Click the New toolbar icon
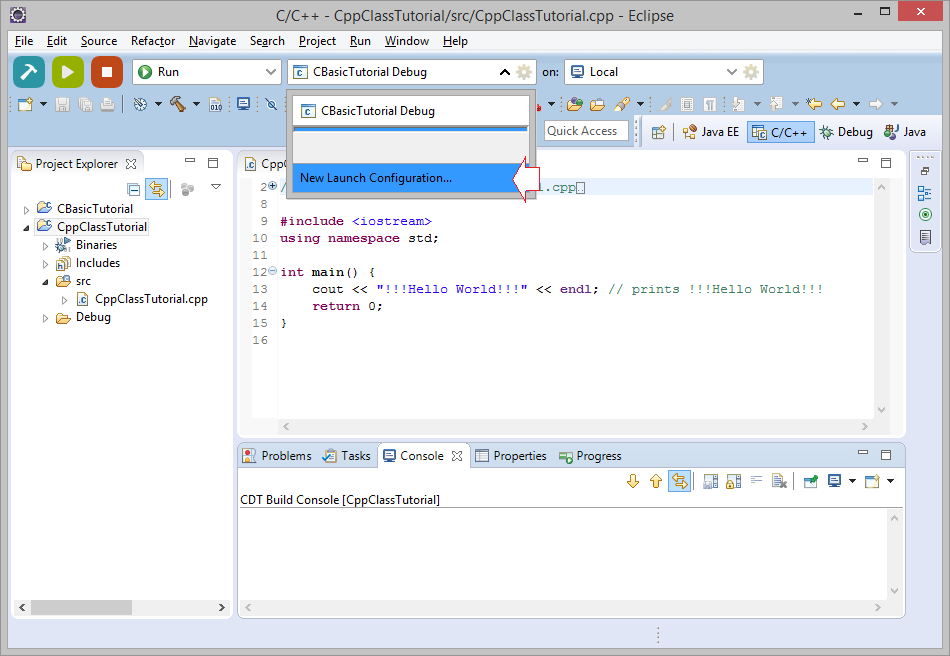 25,104
